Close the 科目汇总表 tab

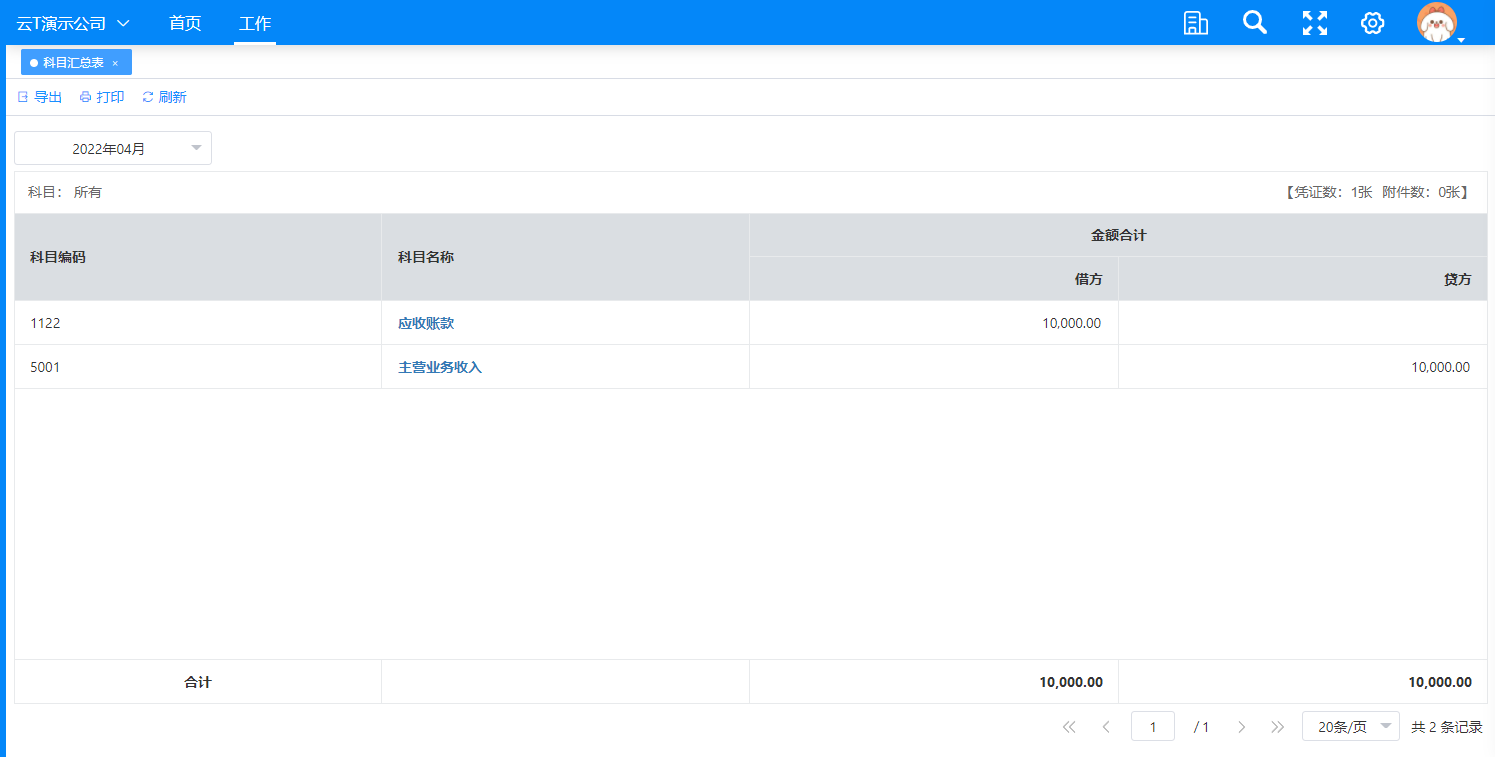coord(115,63)
